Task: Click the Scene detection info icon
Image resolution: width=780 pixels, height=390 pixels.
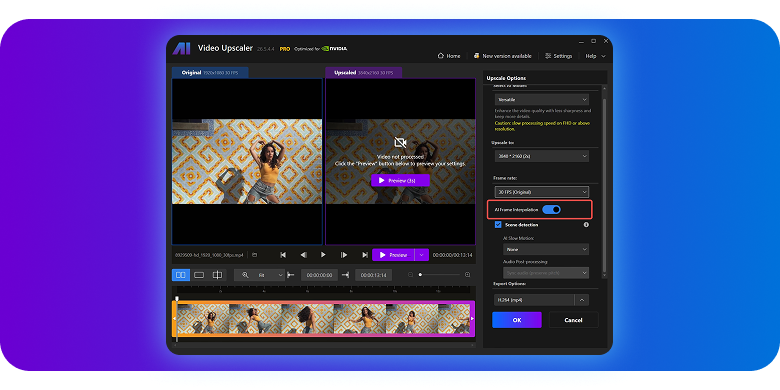Action: [586, 225]
